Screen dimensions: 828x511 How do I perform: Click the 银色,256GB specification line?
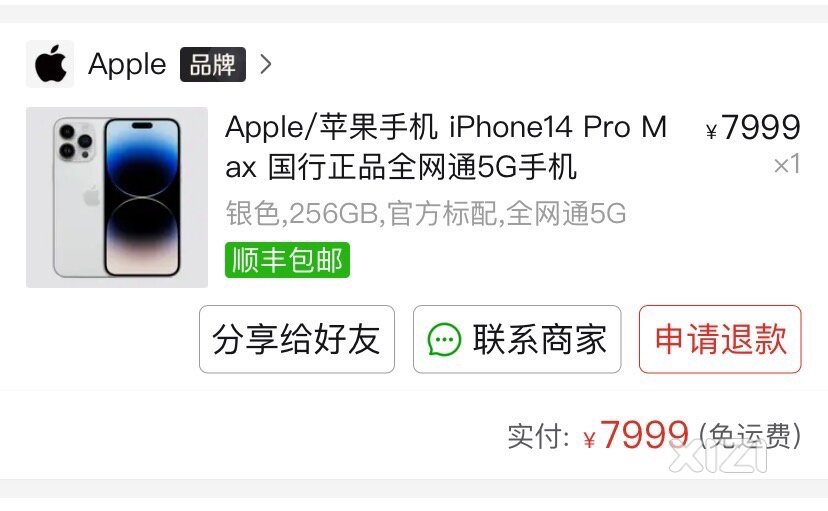click(x=426, y=213)
